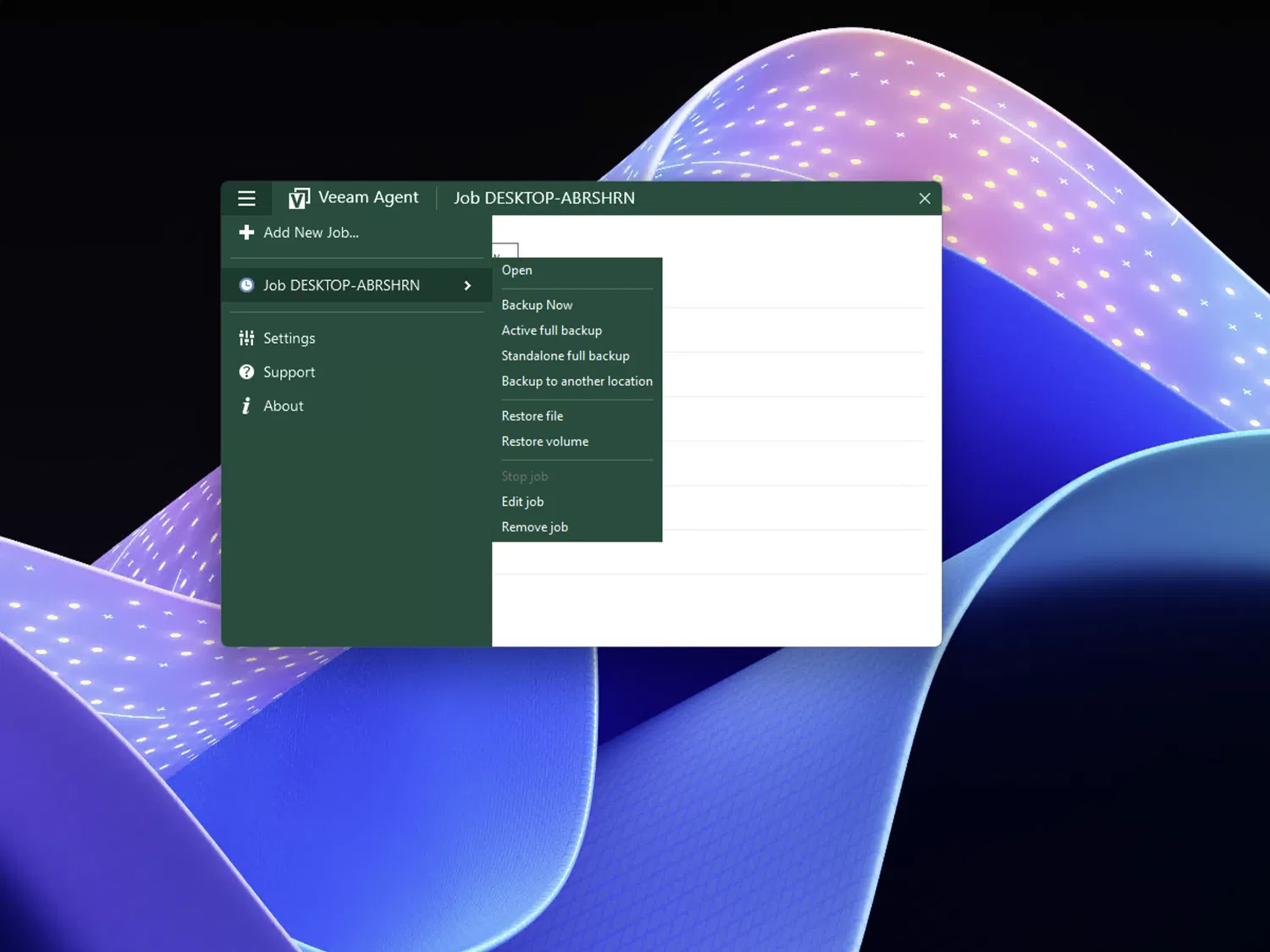Choose Remove job from the submenu
The height and width of the screenshot is (952, 1270).
pos(534,526)
